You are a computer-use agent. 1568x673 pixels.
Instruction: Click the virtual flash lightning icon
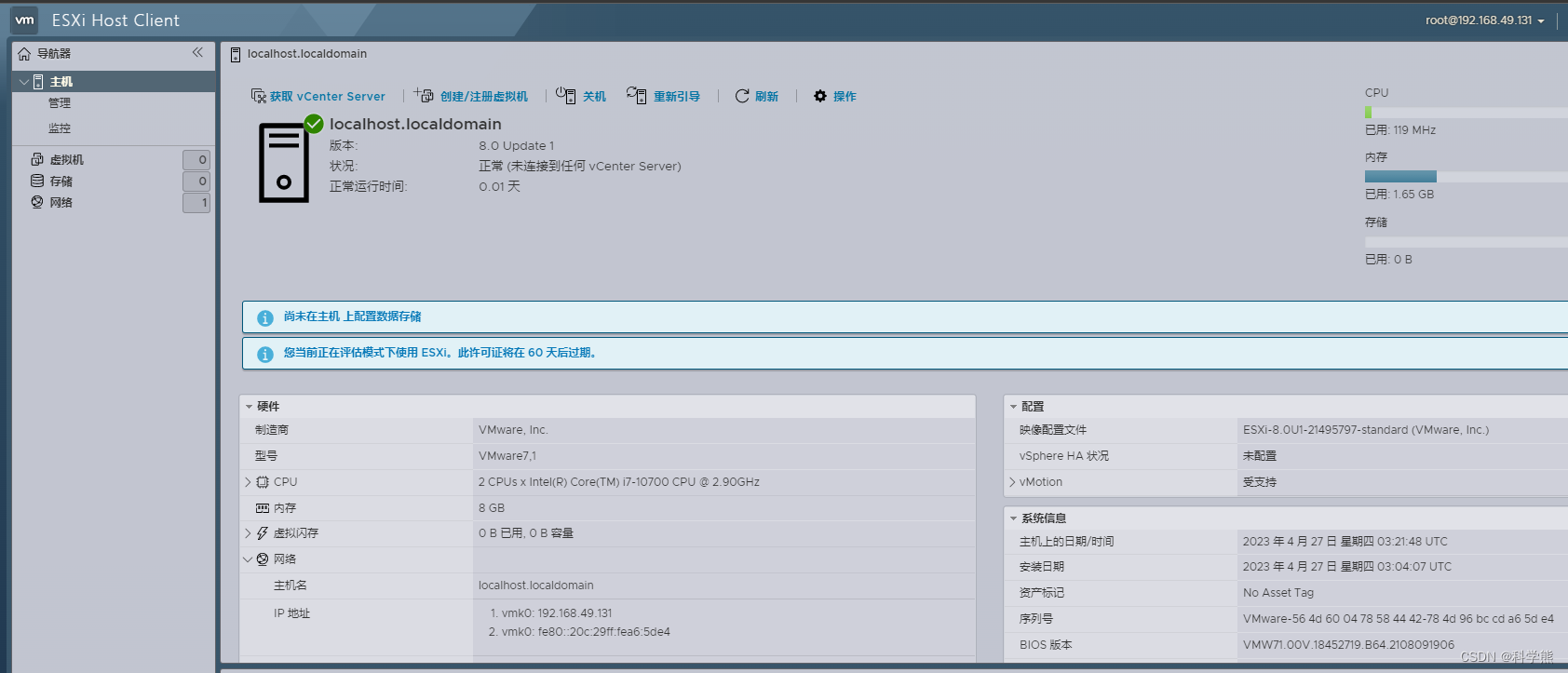pyautogui.click(x=263, y=533)
